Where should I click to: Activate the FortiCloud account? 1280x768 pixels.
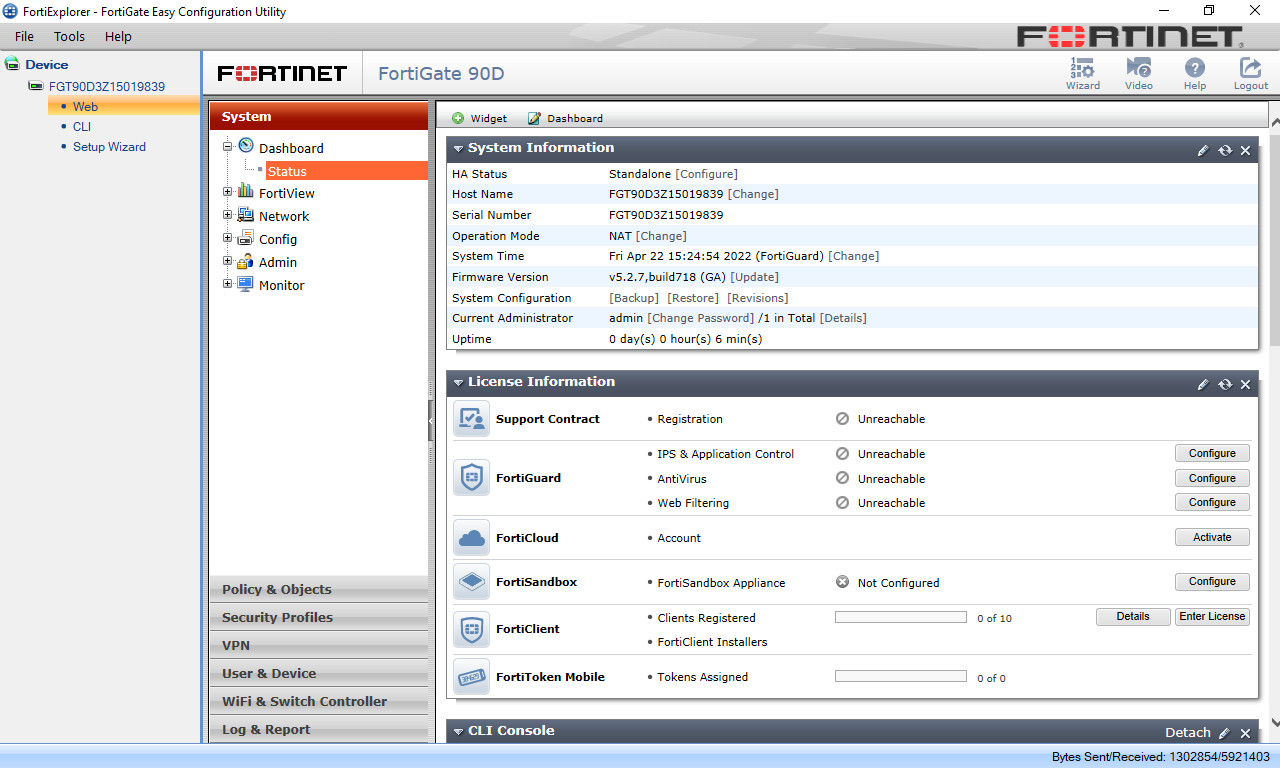coord(1212,537)
